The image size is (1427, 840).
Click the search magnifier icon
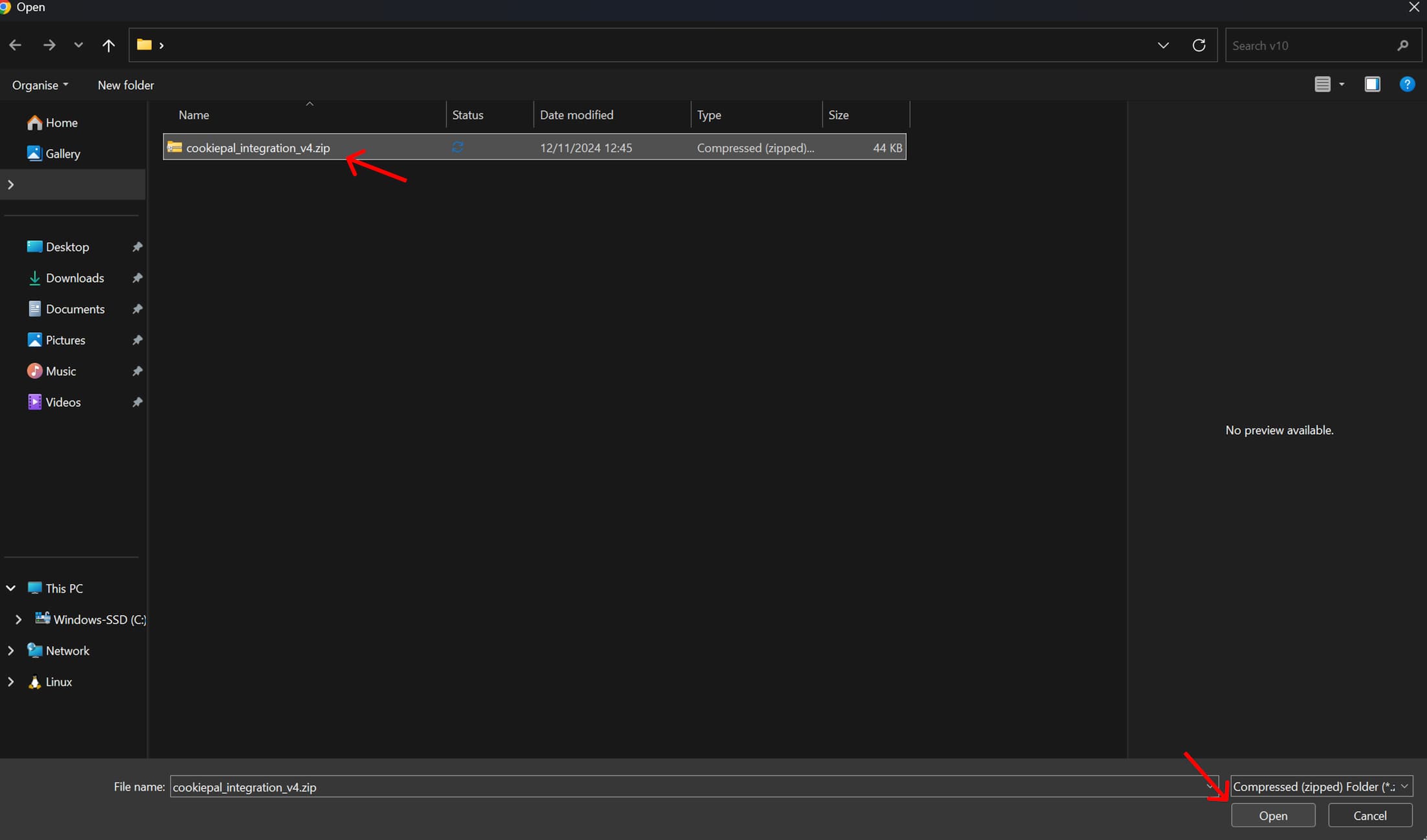click(x=1403, y=45)
